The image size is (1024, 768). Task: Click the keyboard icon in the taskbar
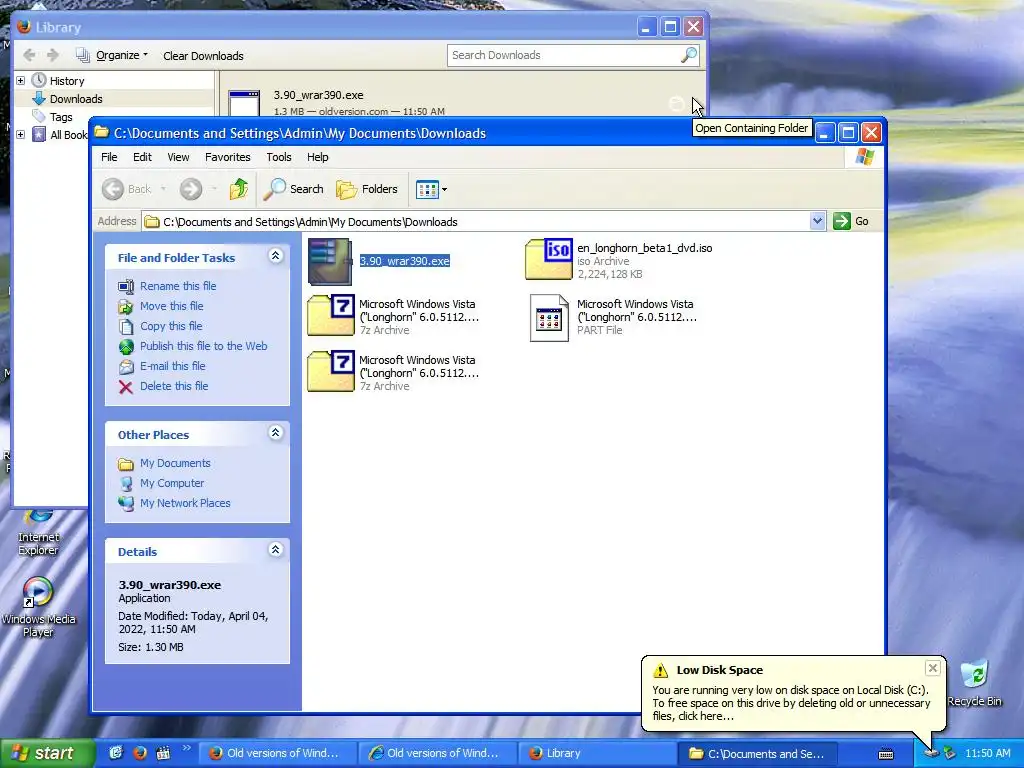[886, 754]
